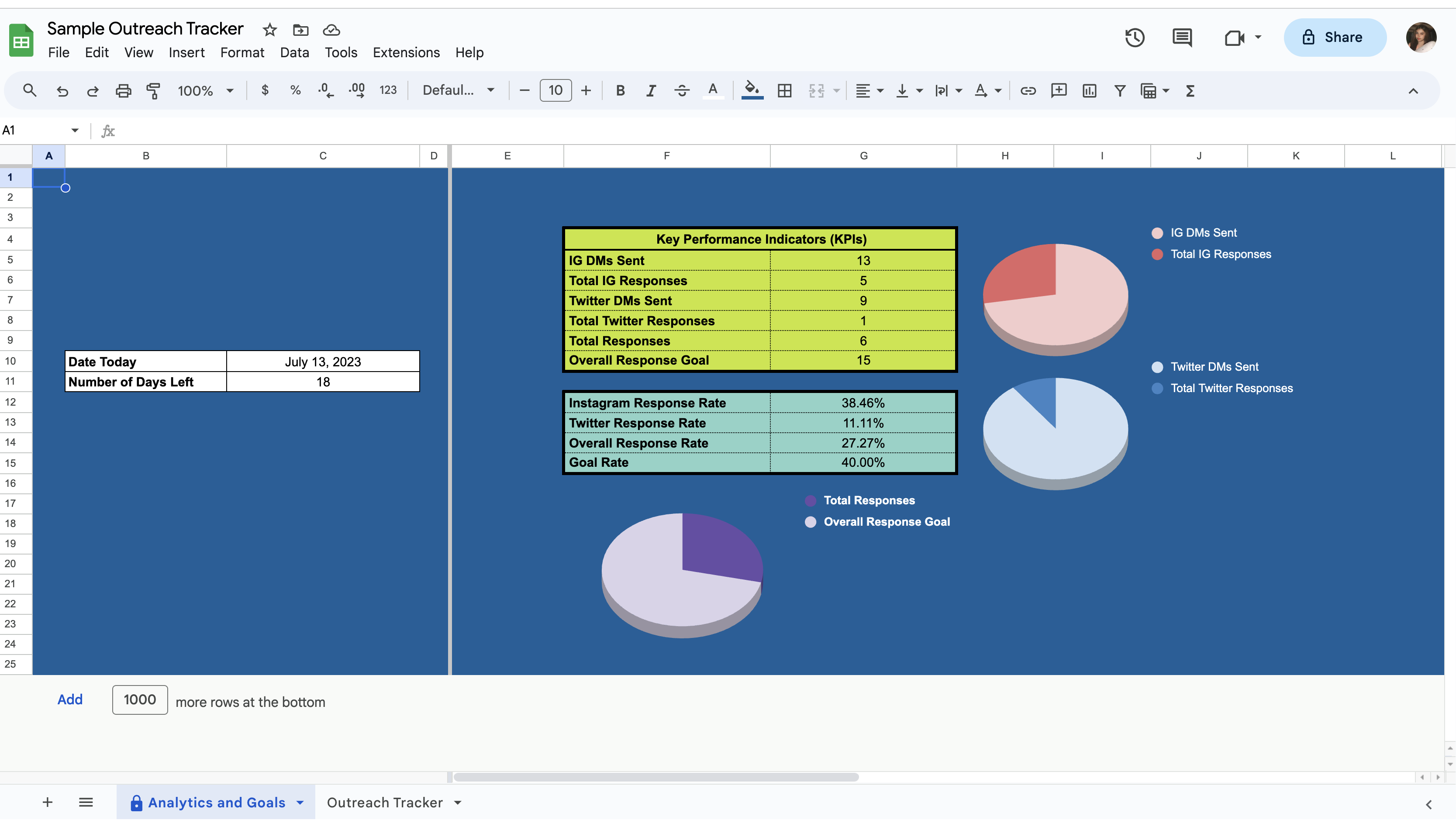Open text rotation dropdown

(x=987, y=90)
